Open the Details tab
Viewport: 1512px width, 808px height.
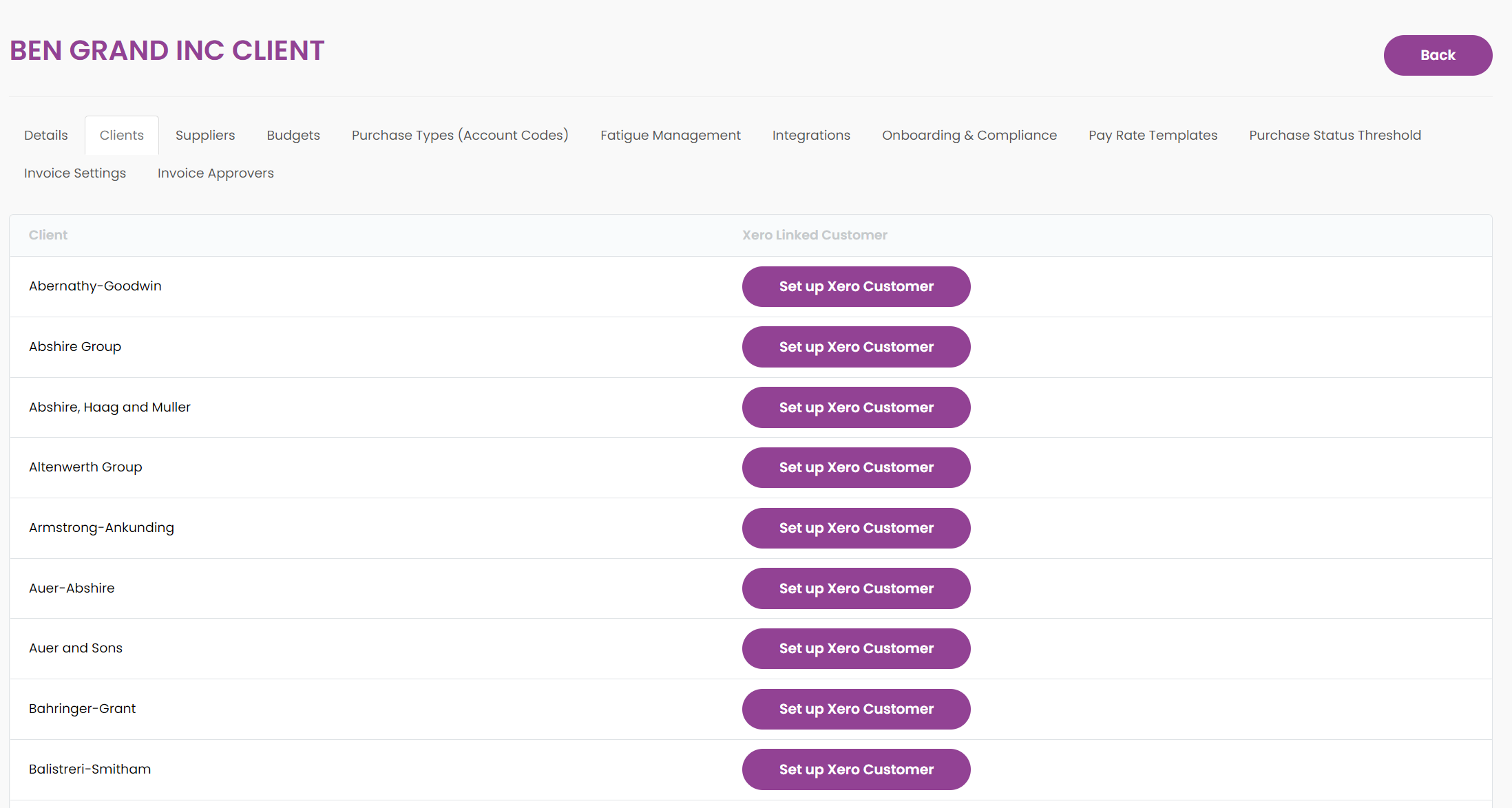tap(46, 135)
